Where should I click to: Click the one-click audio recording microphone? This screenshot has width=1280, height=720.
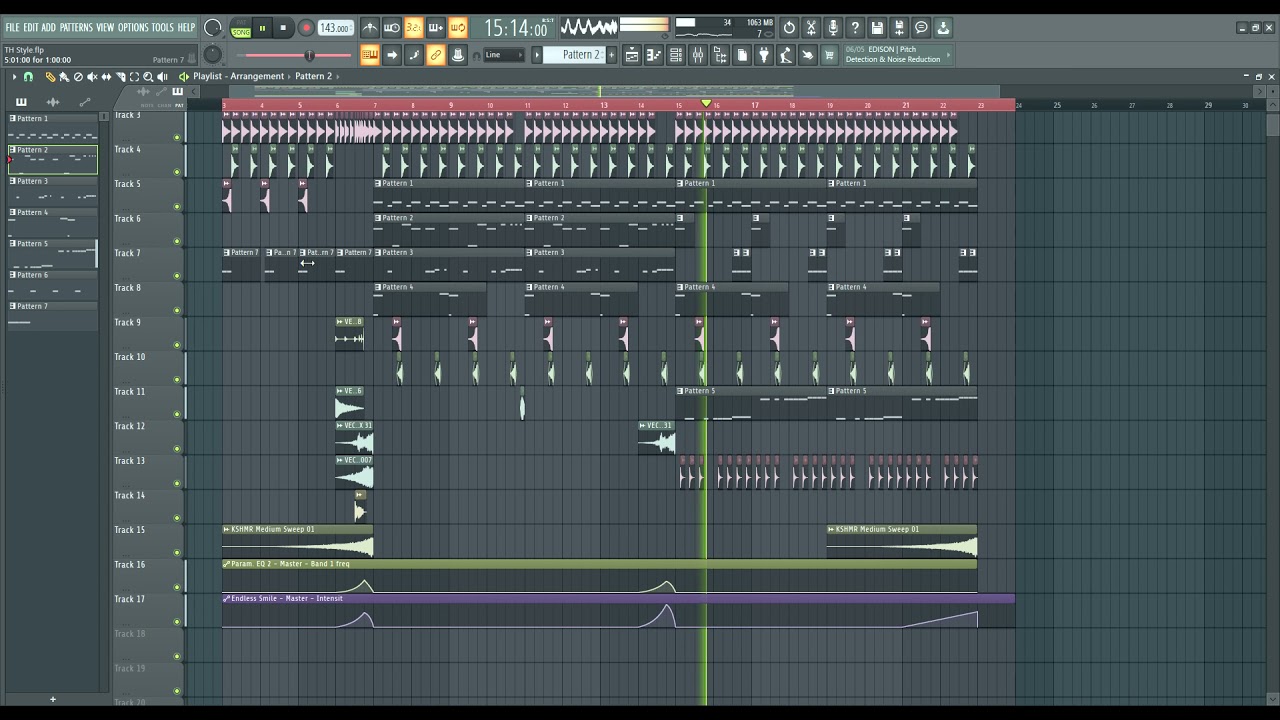833,28
